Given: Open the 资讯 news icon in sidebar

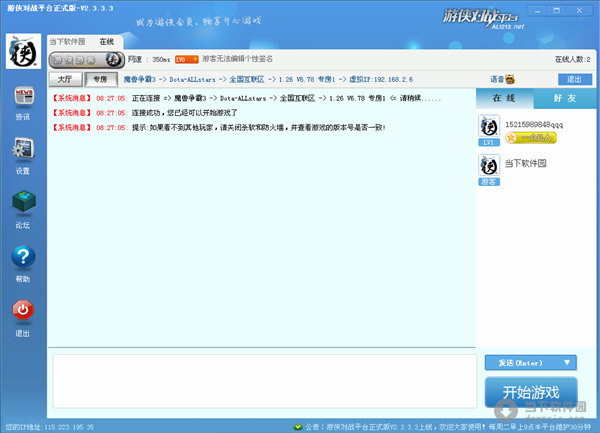Looking at the screenshot, I should (24, 96).
